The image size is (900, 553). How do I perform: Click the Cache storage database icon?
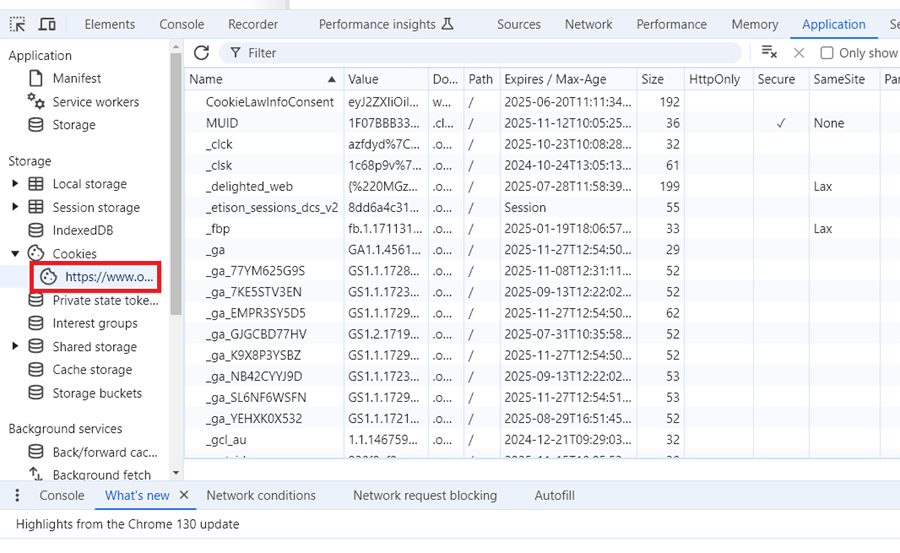[x=36, y=369]
